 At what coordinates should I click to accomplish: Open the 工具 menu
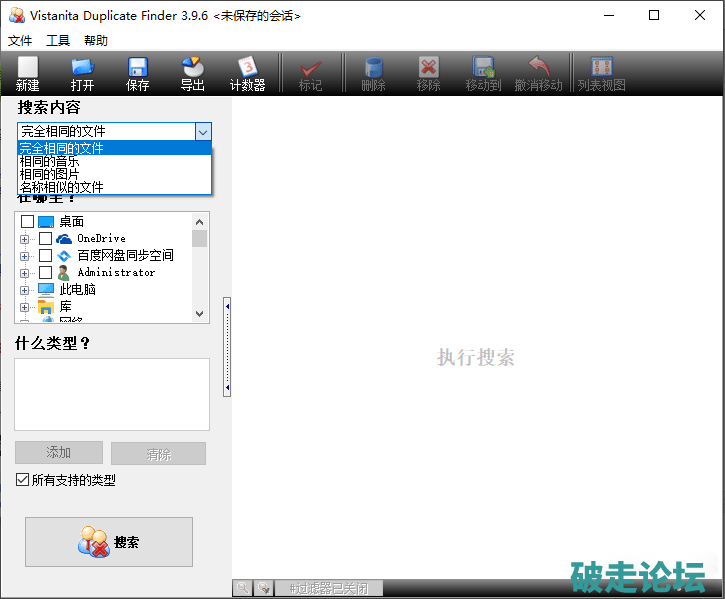point(58,41)
